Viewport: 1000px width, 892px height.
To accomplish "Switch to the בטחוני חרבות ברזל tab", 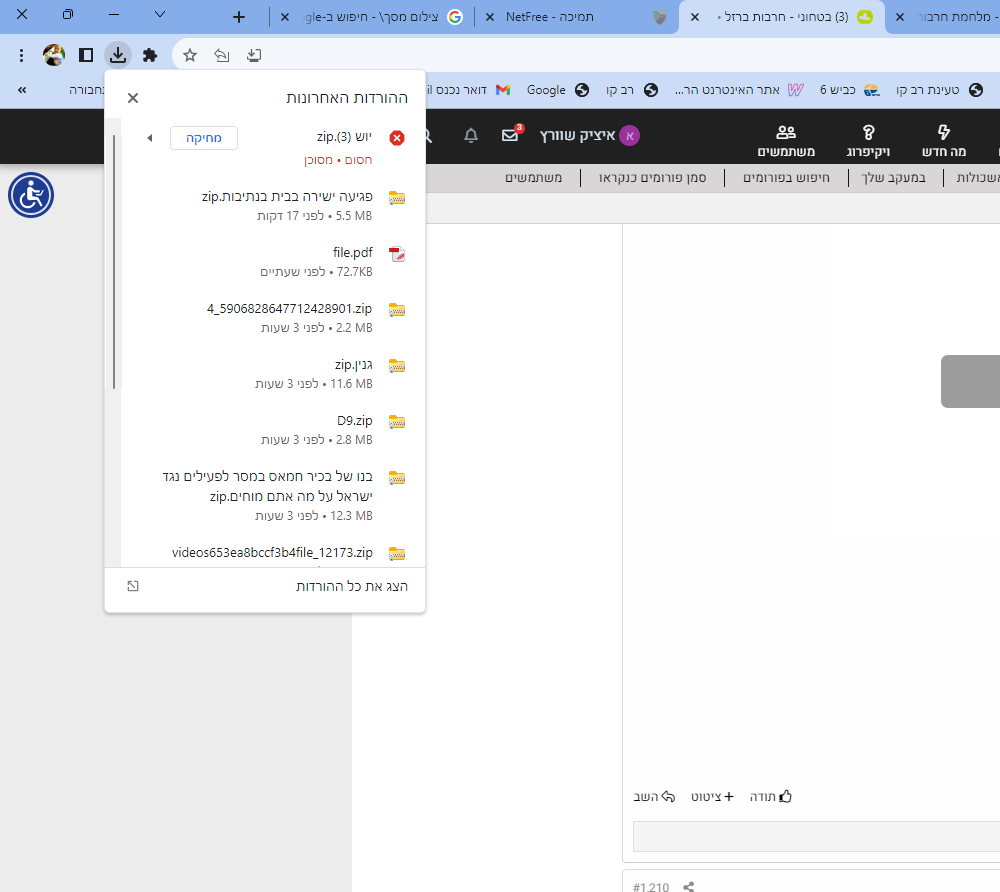I will 784,17.
